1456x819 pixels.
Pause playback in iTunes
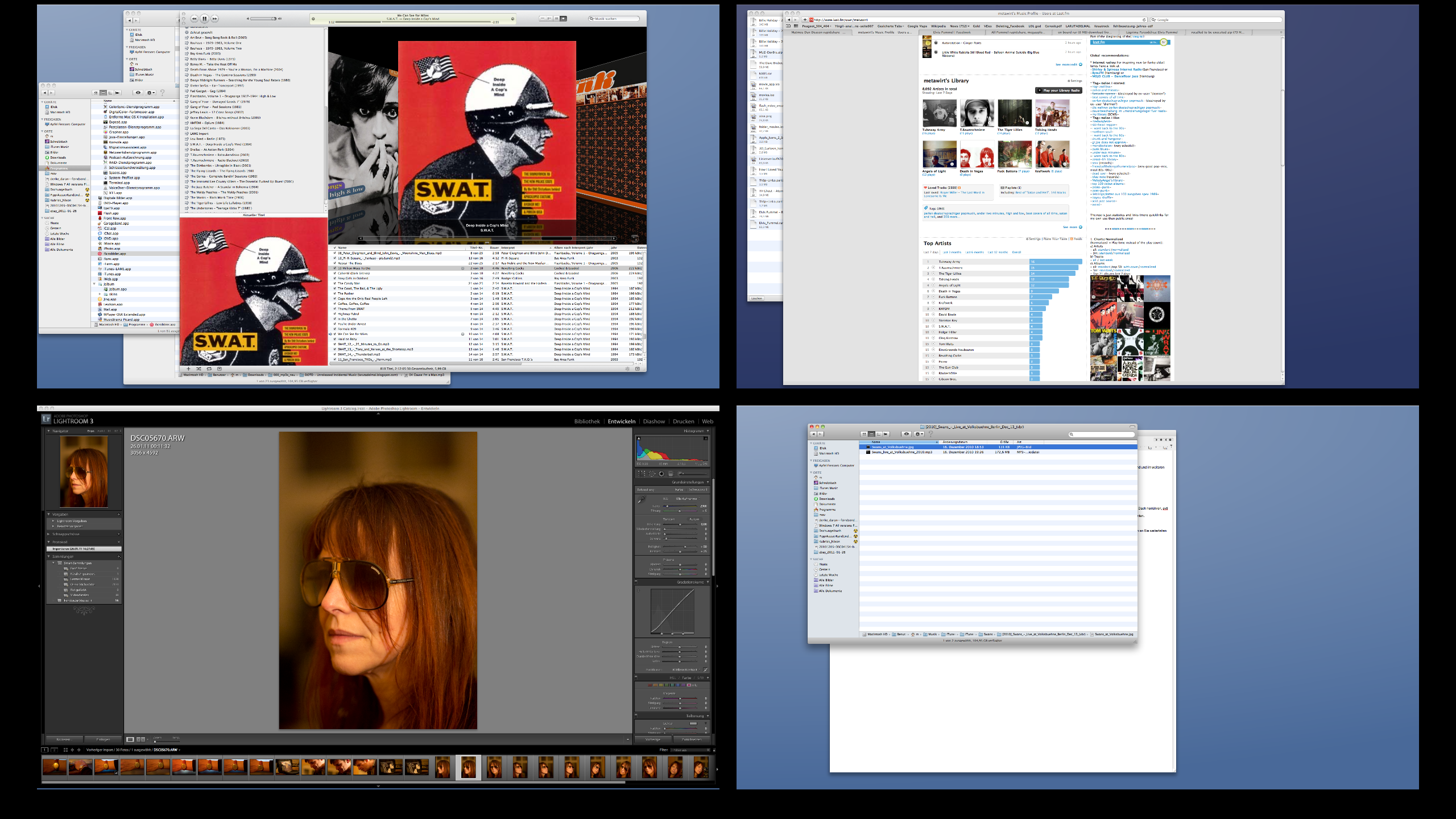coord(205,19)
